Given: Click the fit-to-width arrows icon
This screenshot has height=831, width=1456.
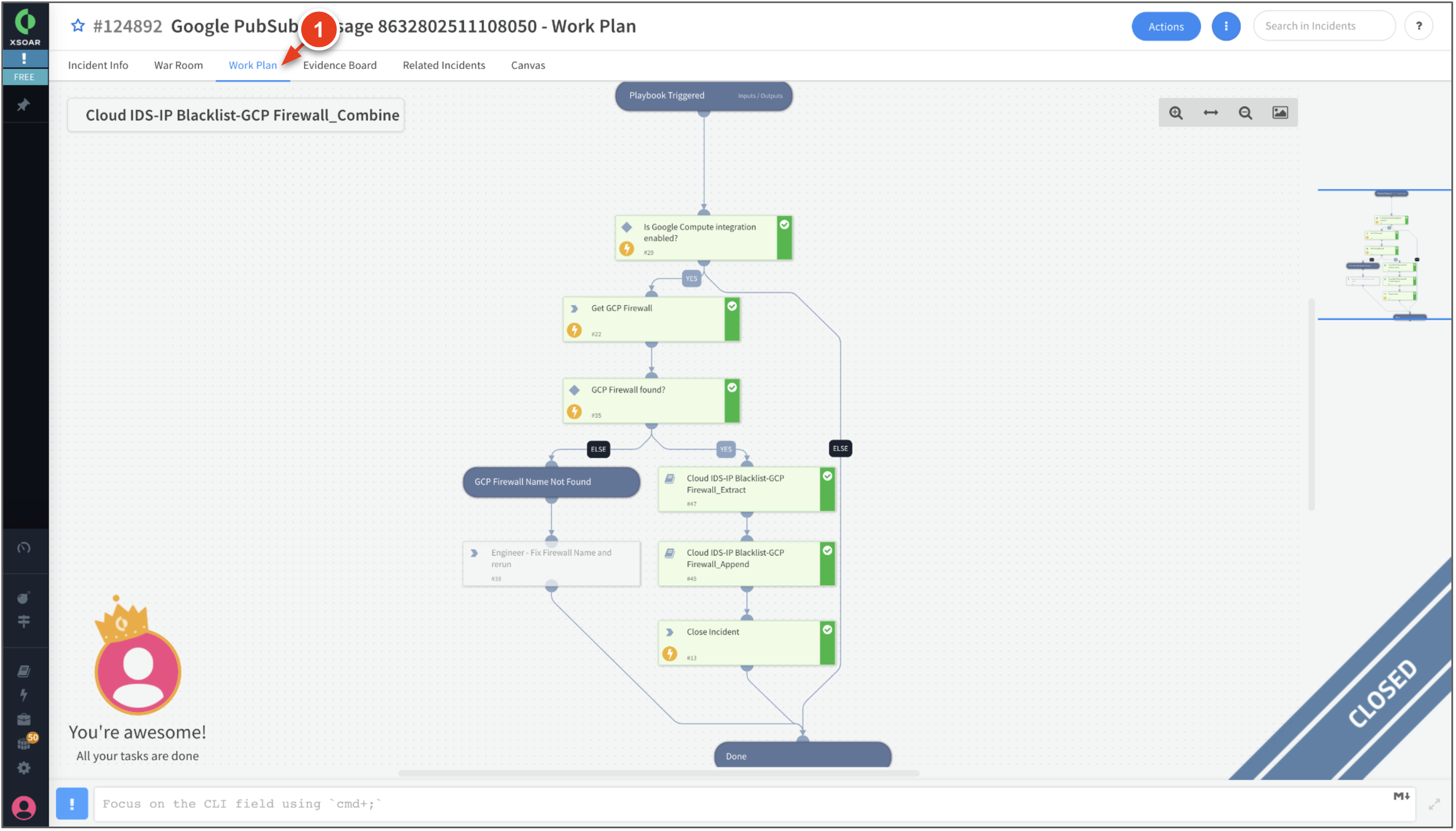Looking at the screenshot, I should 1211,113.
